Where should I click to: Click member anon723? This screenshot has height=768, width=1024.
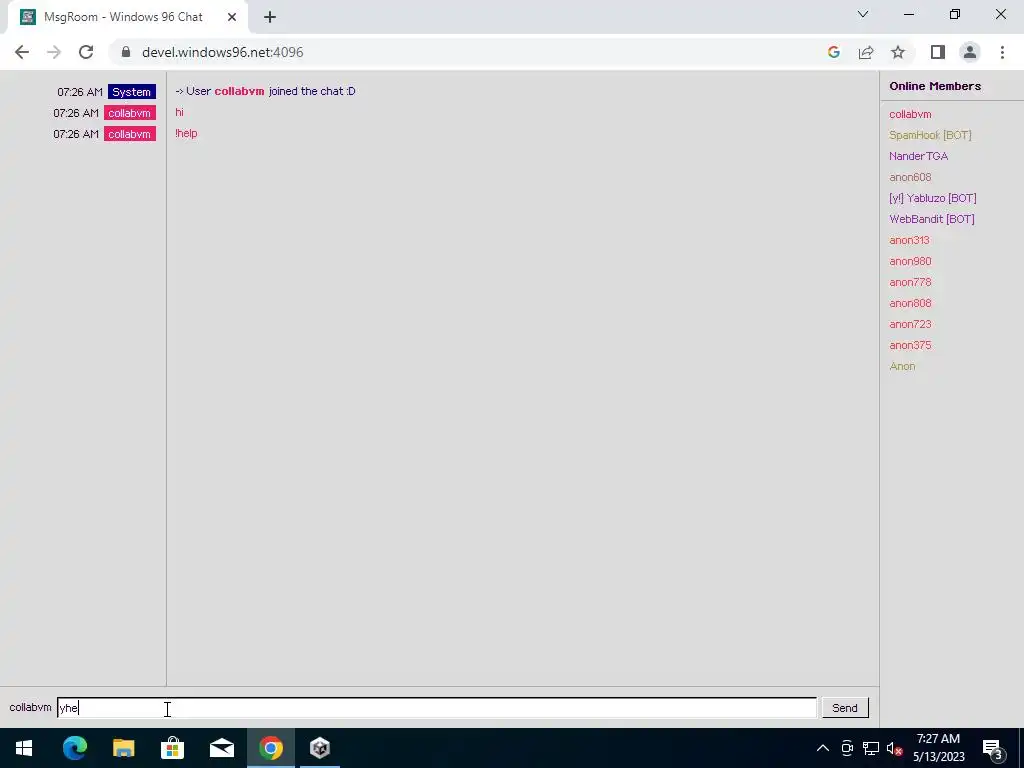[x=910, y=324]
